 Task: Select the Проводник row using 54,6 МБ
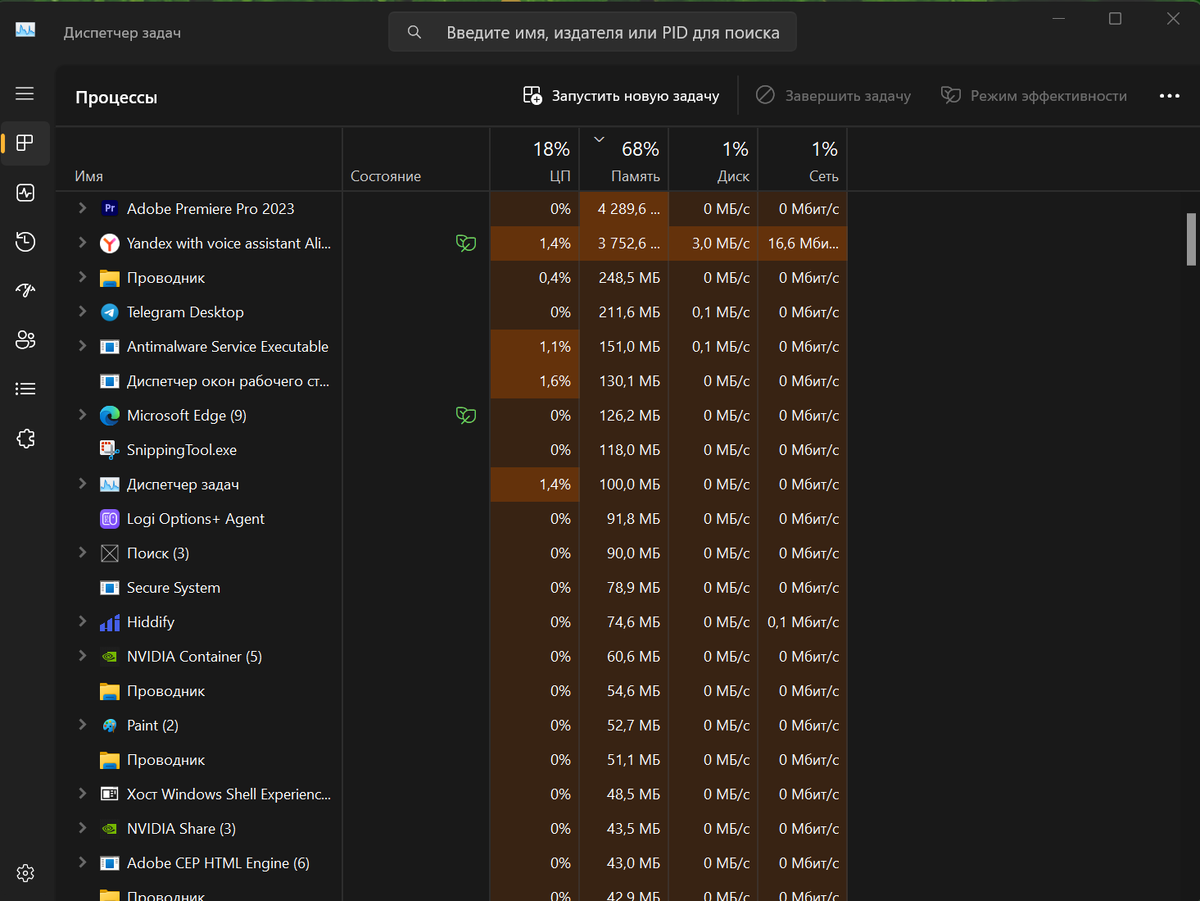pyautogui.click(x=452, y=691)
